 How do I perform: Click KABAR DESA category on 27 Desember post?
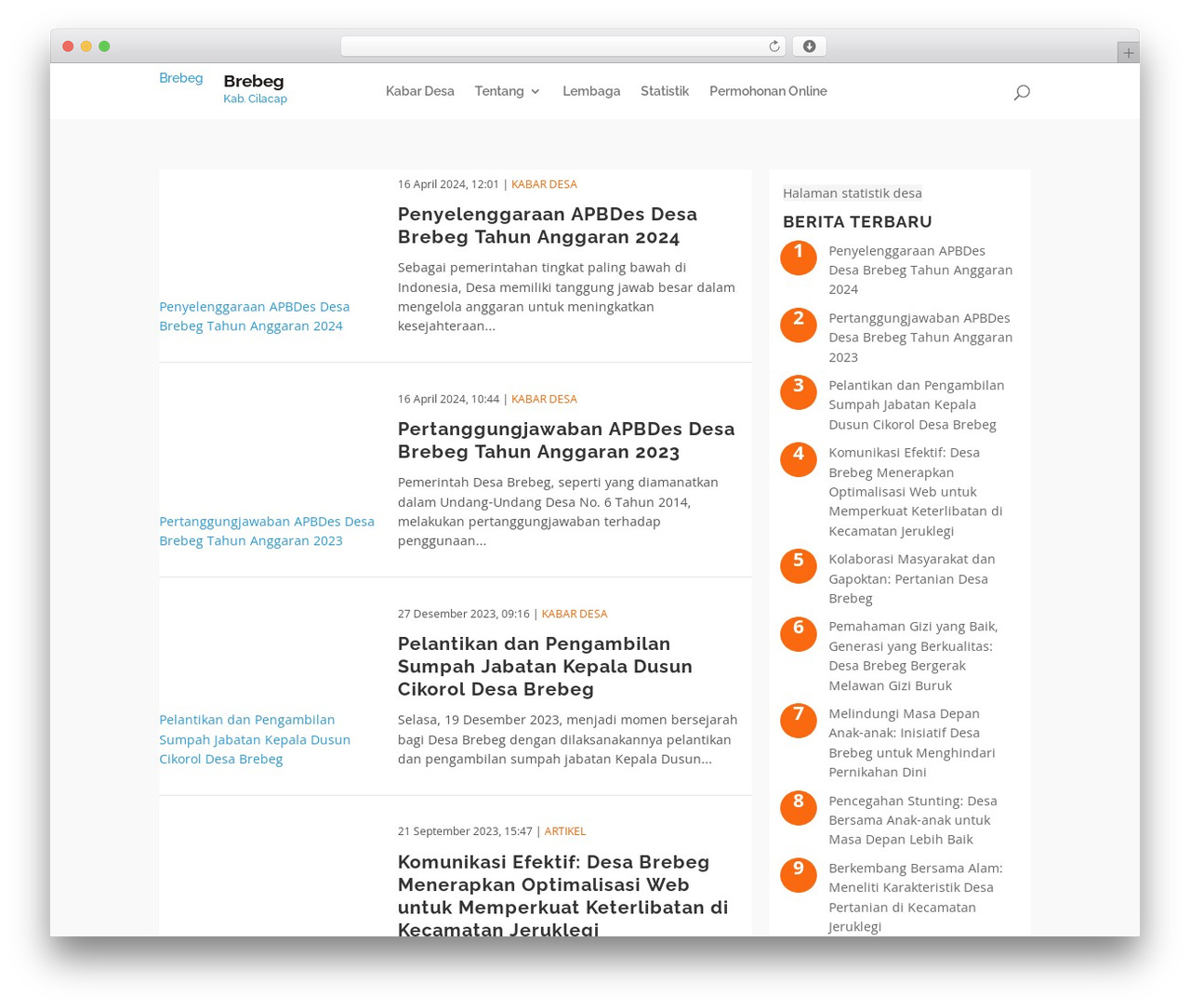click(575, 614)
